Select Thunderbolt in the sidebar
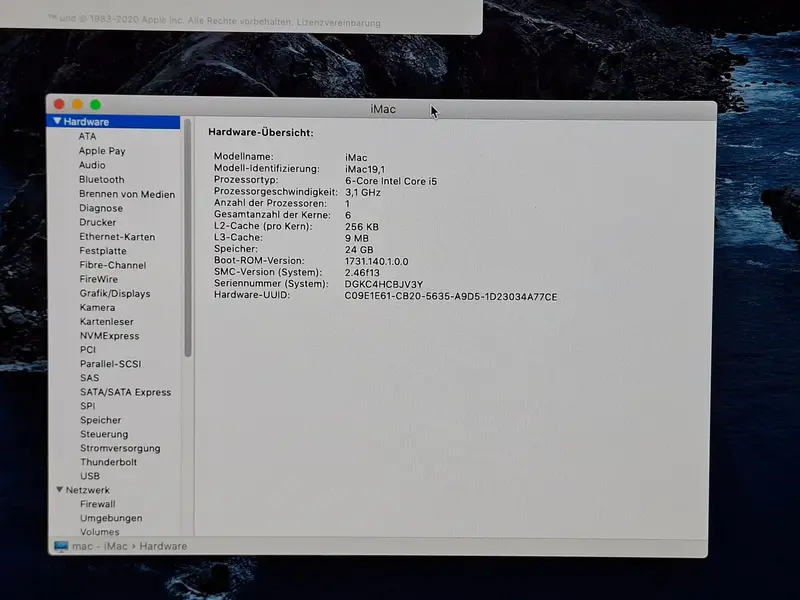 point(108,462)
